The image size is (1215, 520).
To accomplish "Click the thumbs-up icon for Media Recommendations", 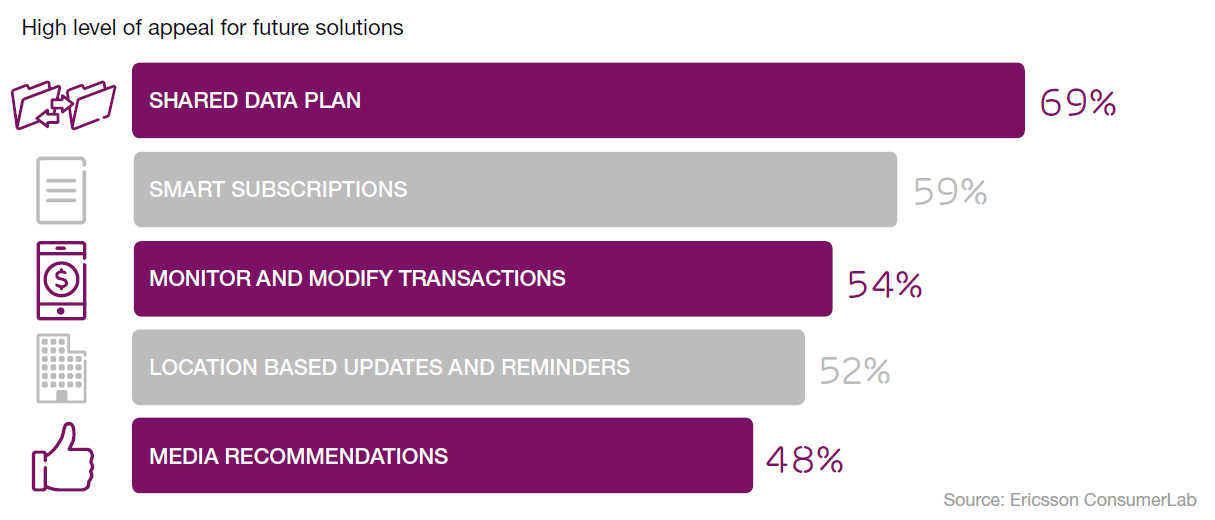I will [x=62, y=457].
